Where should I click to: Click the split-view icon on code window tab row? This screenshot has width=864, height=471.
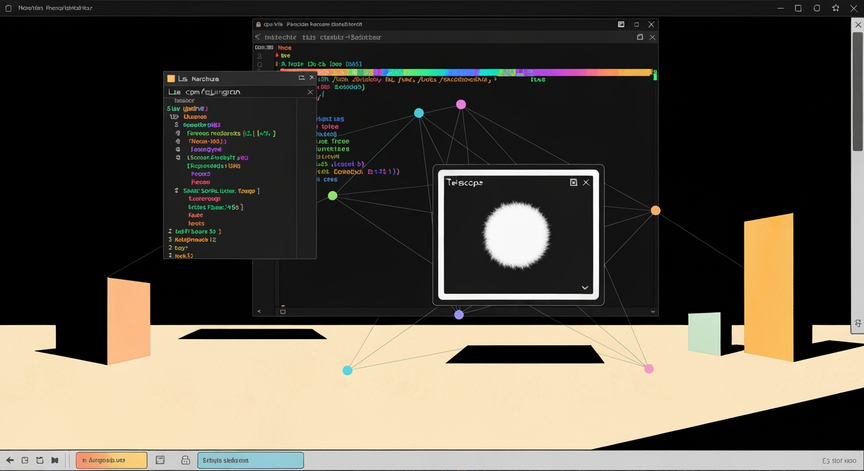pos(640,37)
